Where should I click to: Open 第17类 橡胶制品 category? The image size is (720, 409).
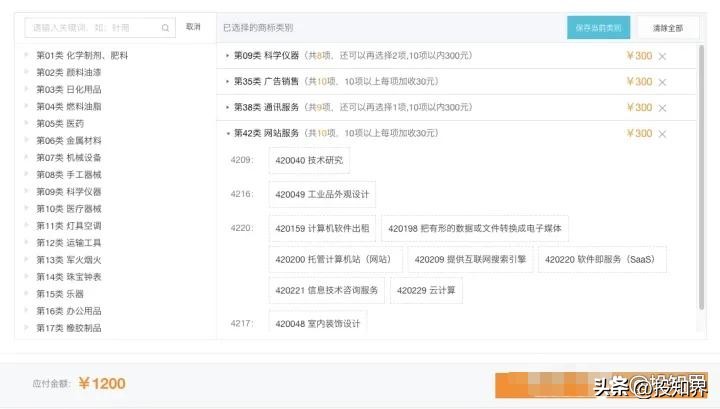tap(68, 328)
